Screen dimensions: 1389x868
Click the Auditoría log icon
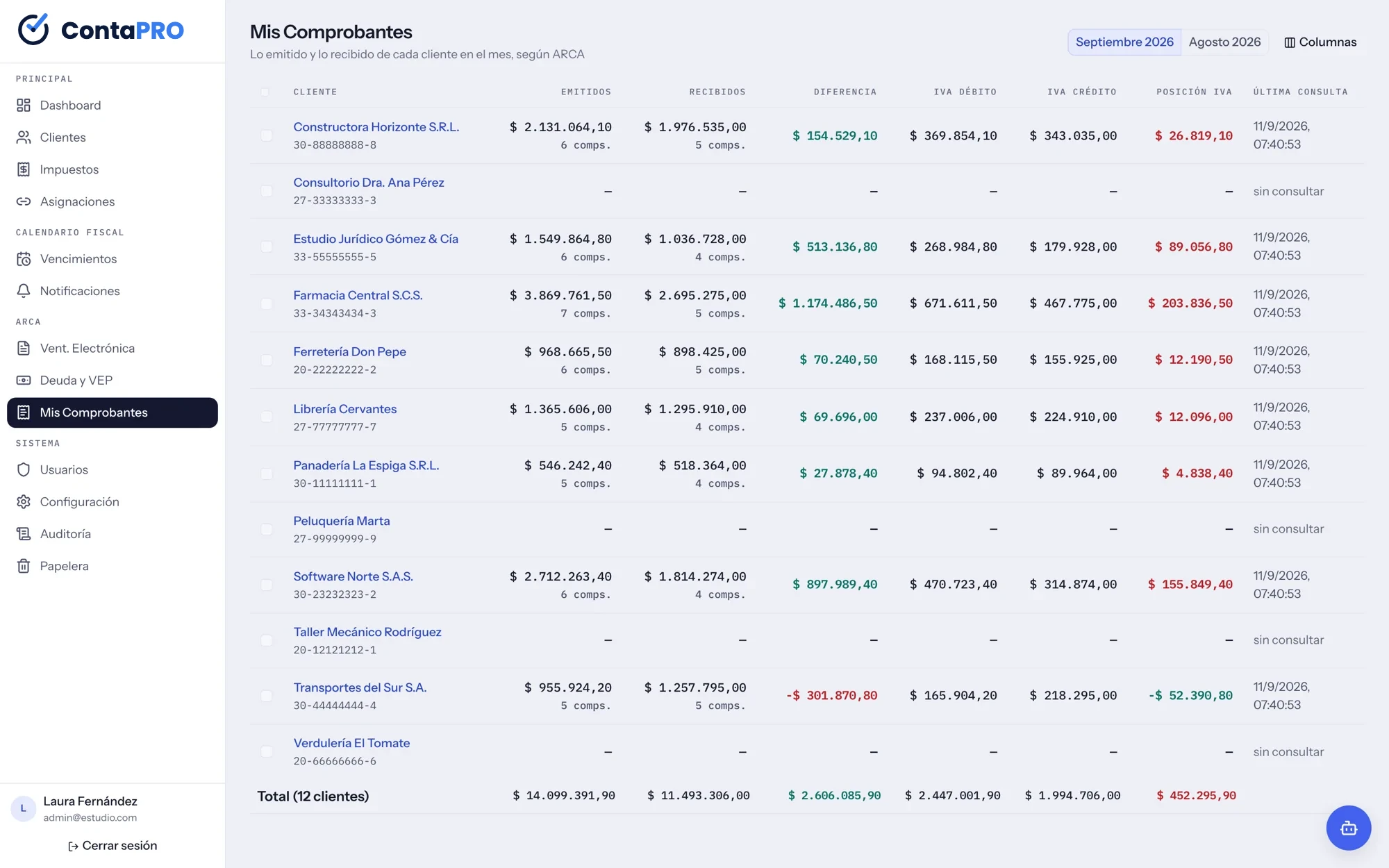(24, 534)
